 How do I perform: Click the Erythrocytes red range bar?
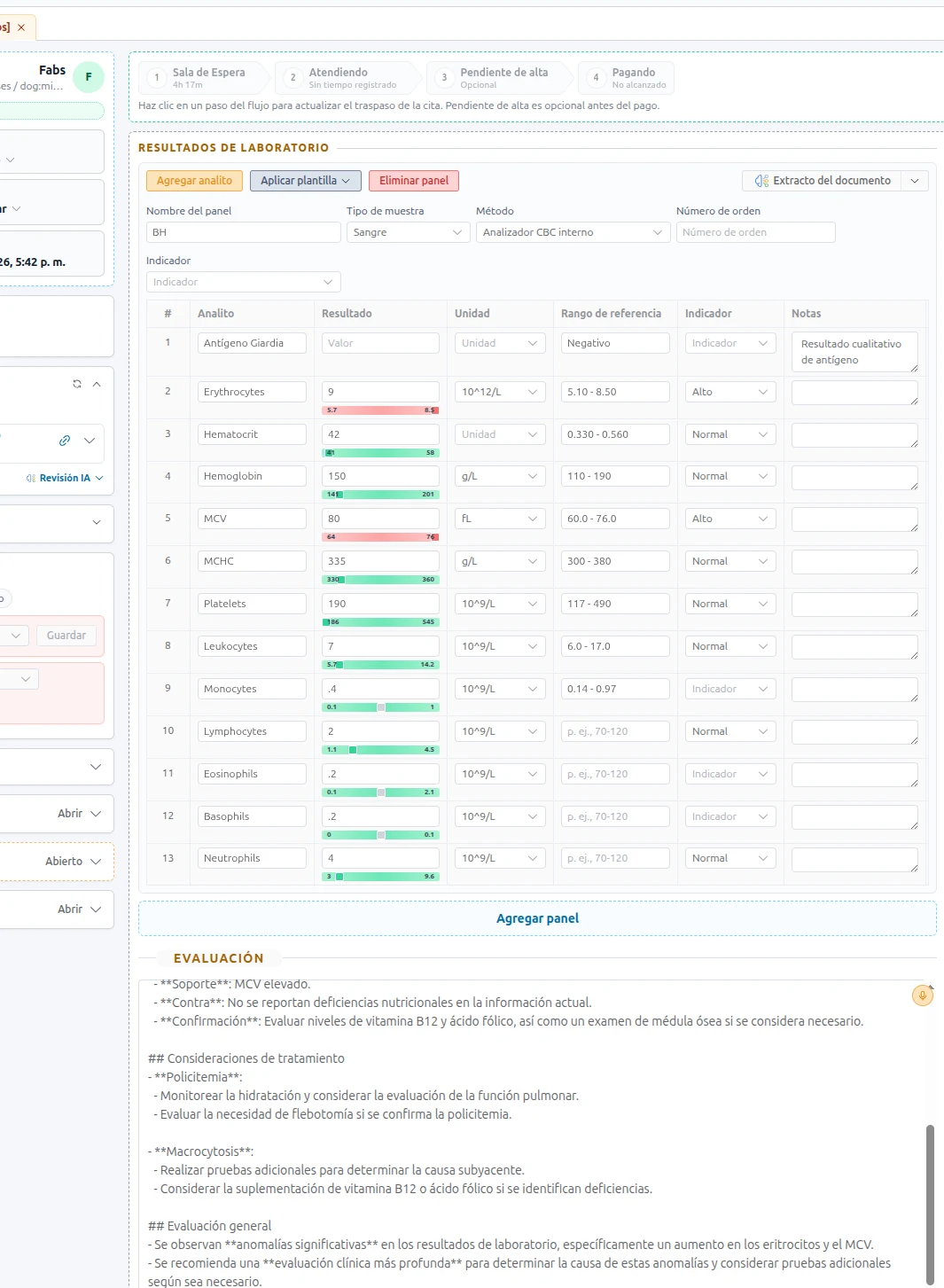coord(380,410)
